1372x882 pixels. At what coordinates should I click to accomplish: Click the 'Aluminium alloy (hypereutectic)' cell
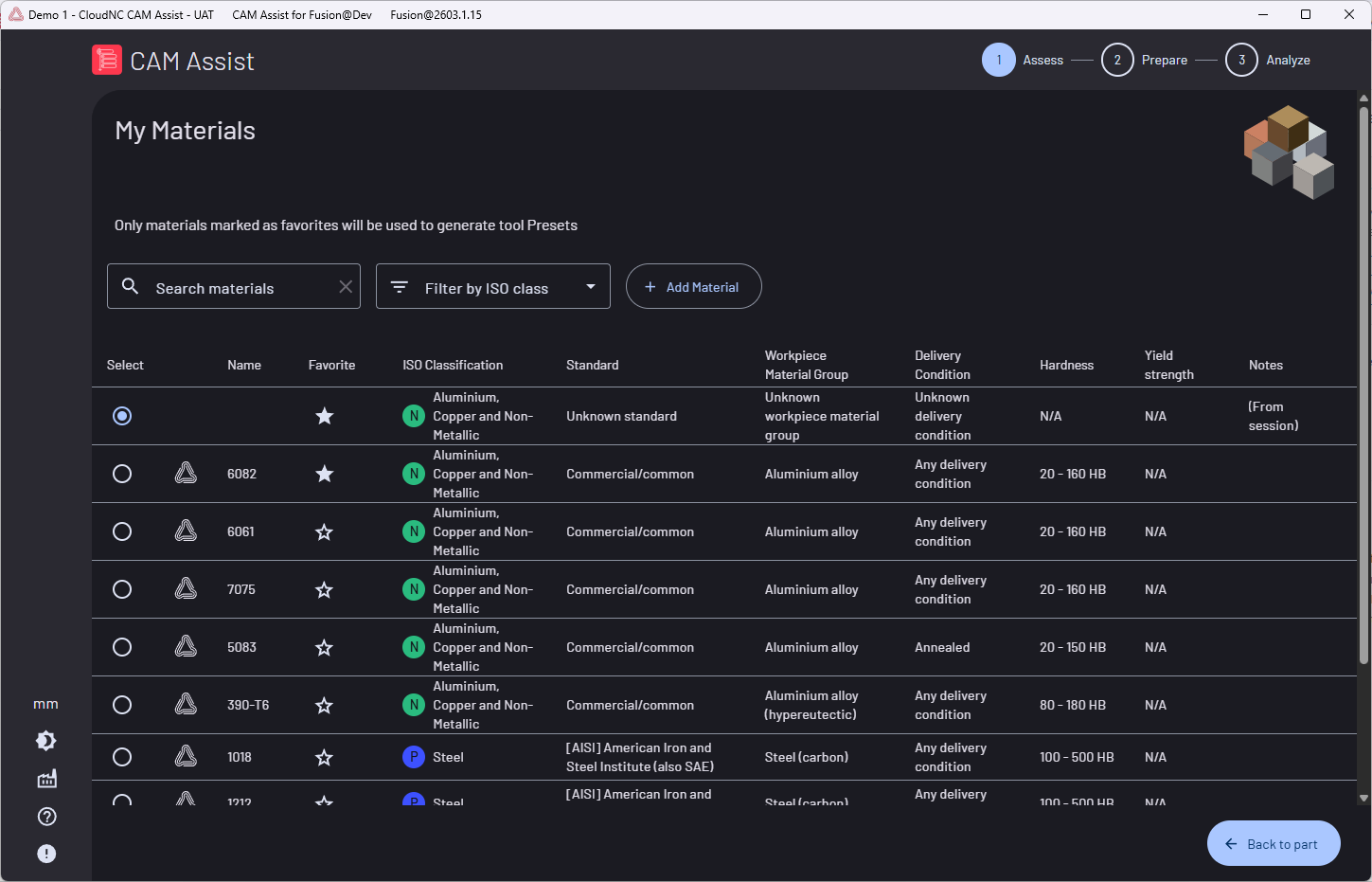click(811, 705)
